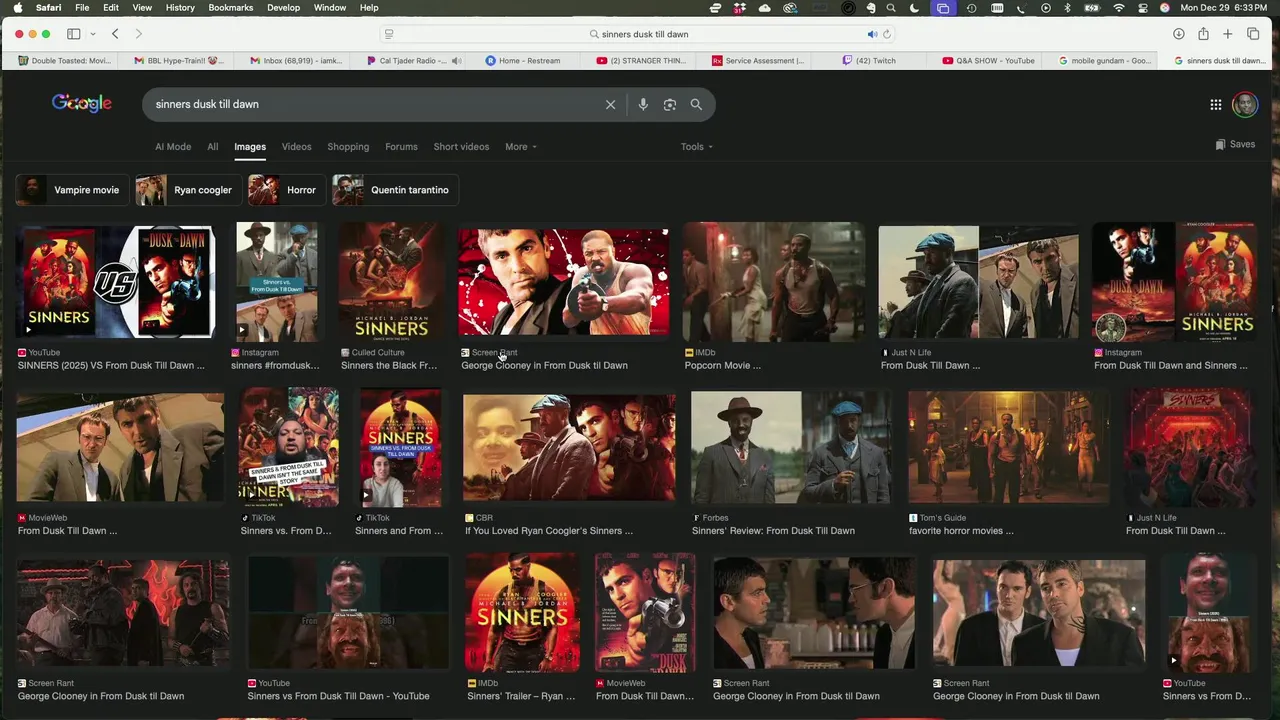1280x720 pixels.
Task: Open macOS Control Center icon
Action: click(x=1142, y=8)
